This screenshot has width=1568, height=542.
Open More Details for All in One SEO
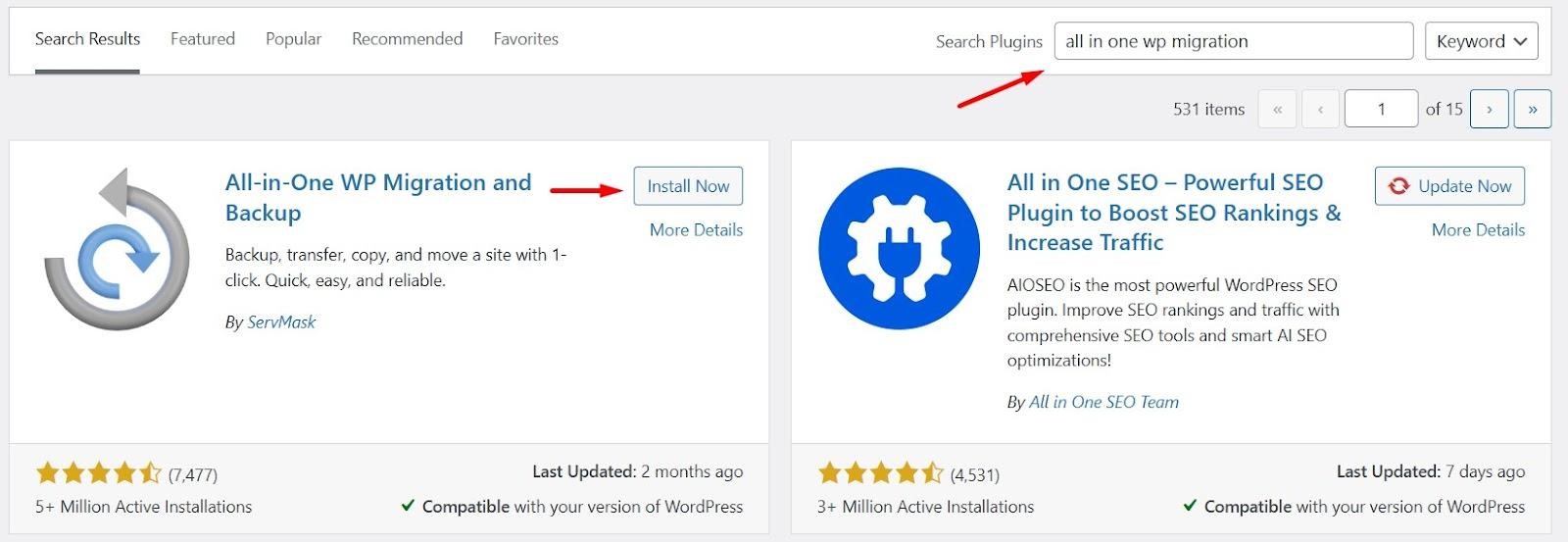click(x=1478, y=230)
